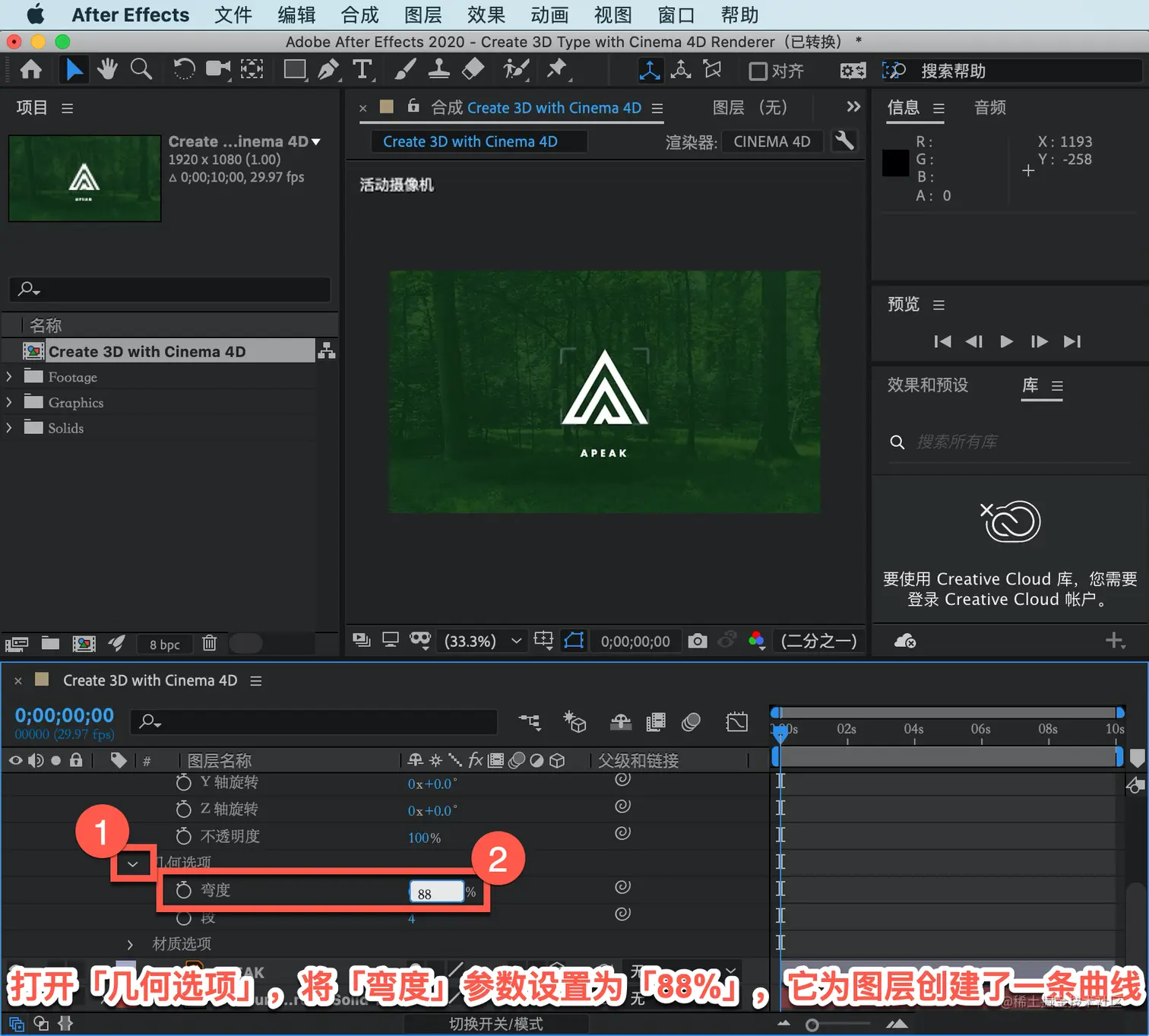Toggle stopwatch for Y 轴旋转
This screenshot has width=1149, height=1036.
tap(183, 782)
